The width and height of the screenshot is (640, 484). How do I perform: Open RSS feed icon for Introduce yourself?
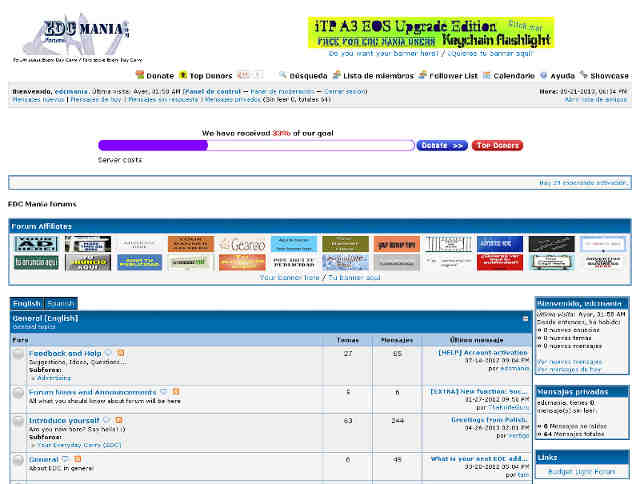(119, 420)
